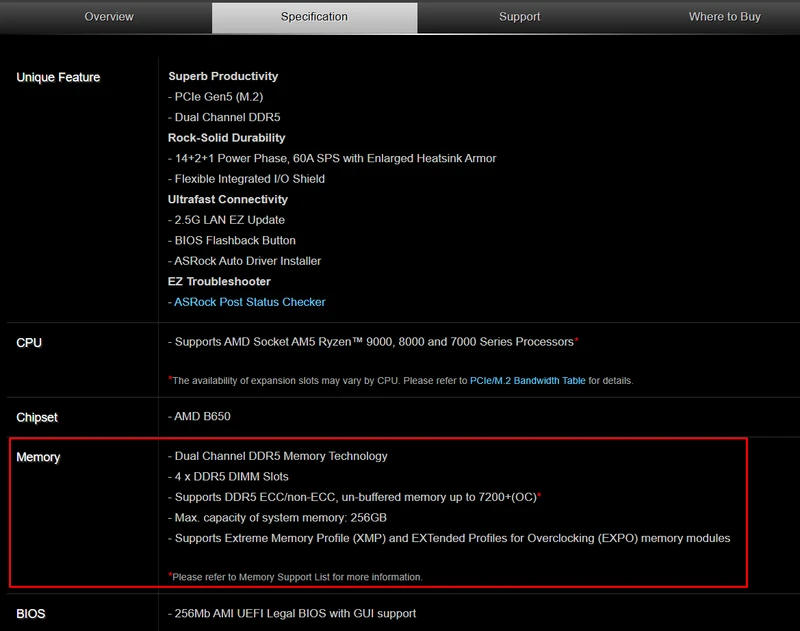Click the Rock-Solid Durability heading
Image resolution: width=800 pixels, height=631 pixels.
coord(227,138)
